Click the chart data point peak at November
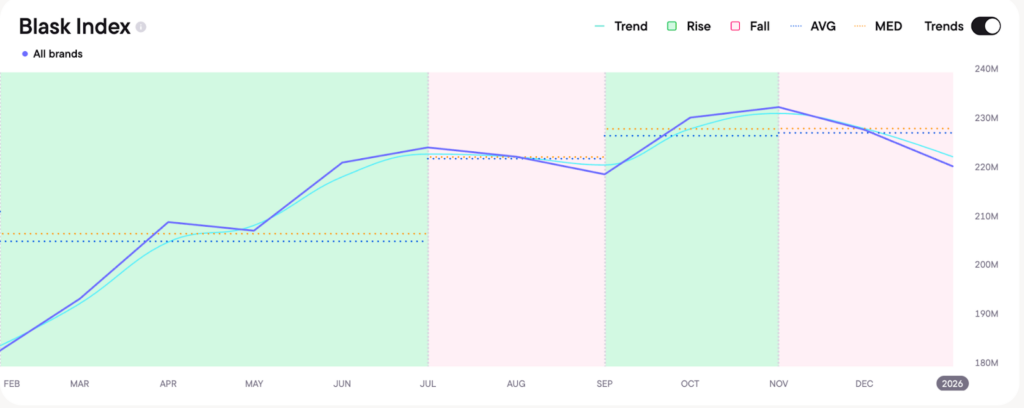1024x408 pixels. point(778,107)
